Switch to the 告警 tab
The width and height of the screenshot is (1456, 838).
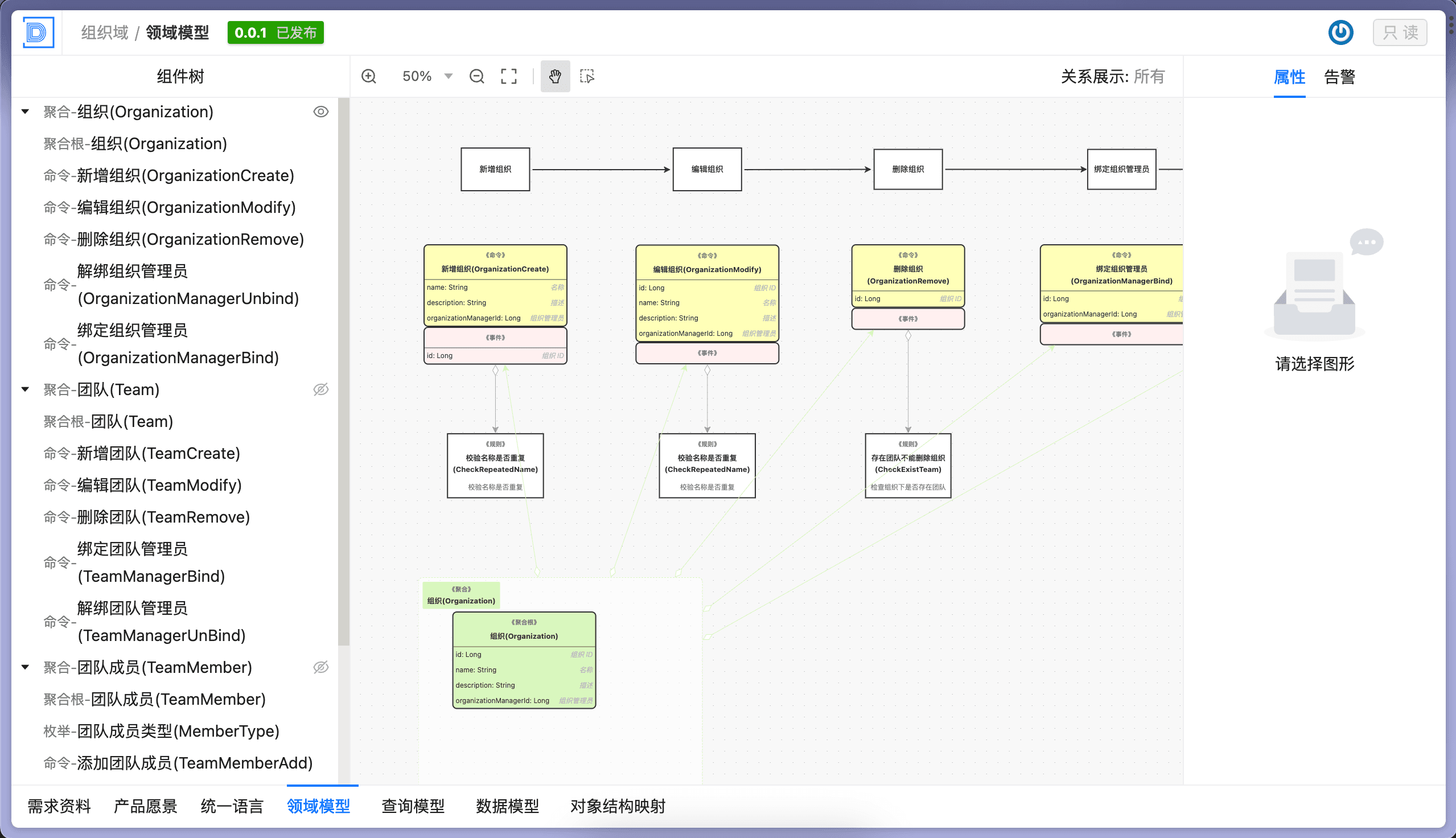1339,77
